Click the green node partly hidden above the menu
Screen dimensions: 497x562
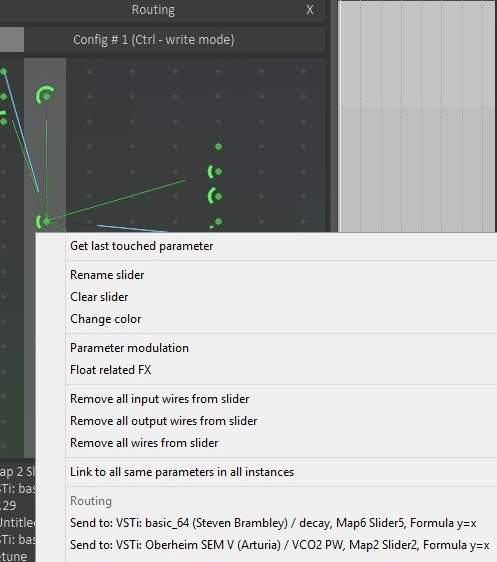tap(216, 223)
